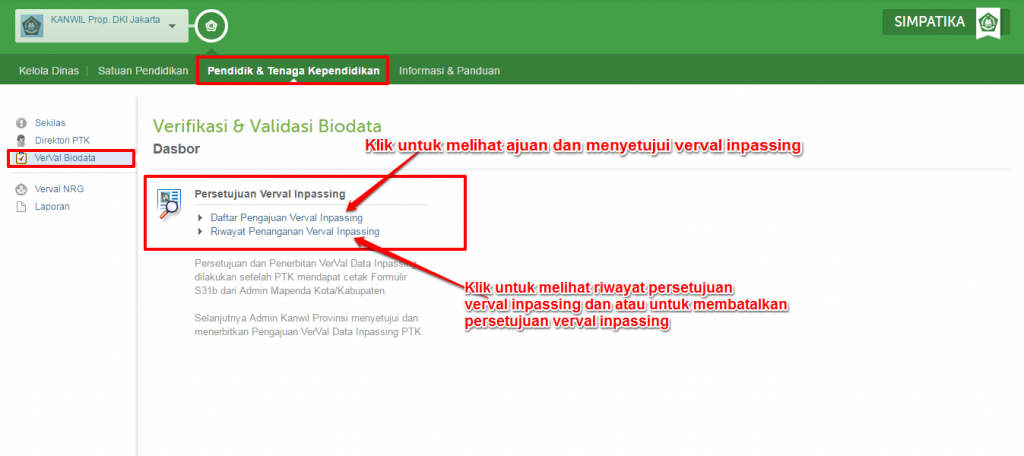Click the circular home icon in header

coord(211,26)
